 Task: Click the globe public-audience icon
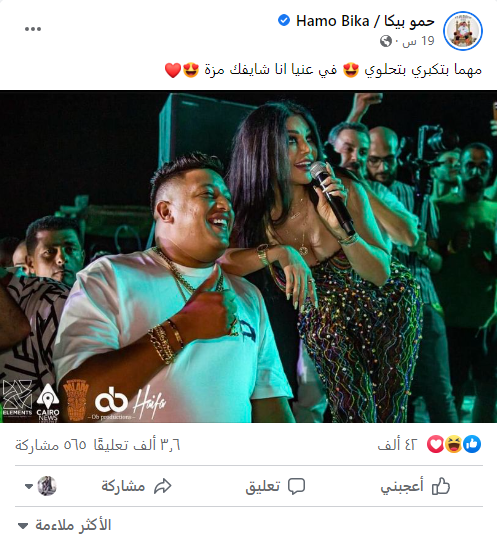pyautogui.click(x=386, y=41)
